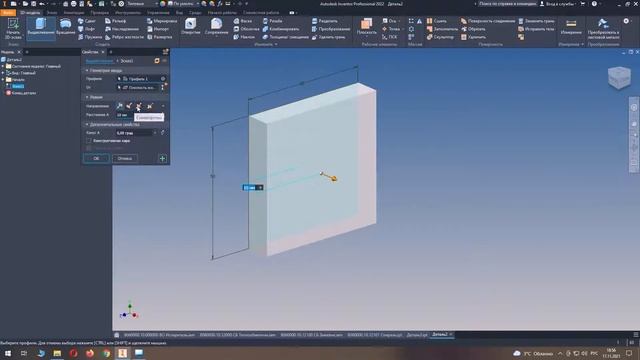Convert to sheet metal ribbon button
Image resolution: width=640 pixels, height=360 pixels.
coord(603,29)
